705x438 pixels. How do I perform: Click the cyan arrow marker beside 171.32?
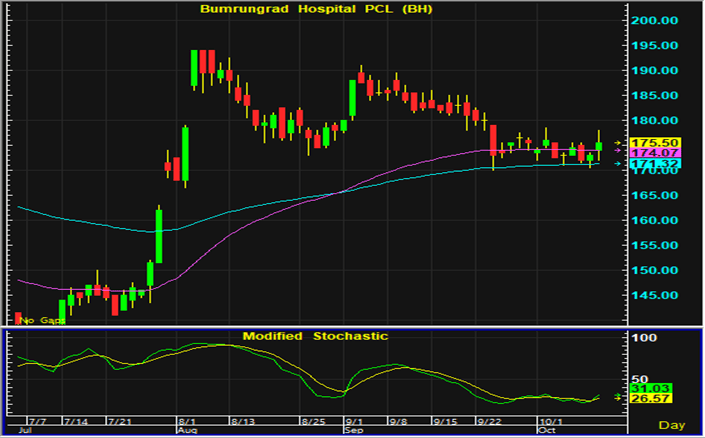[616, 163]
